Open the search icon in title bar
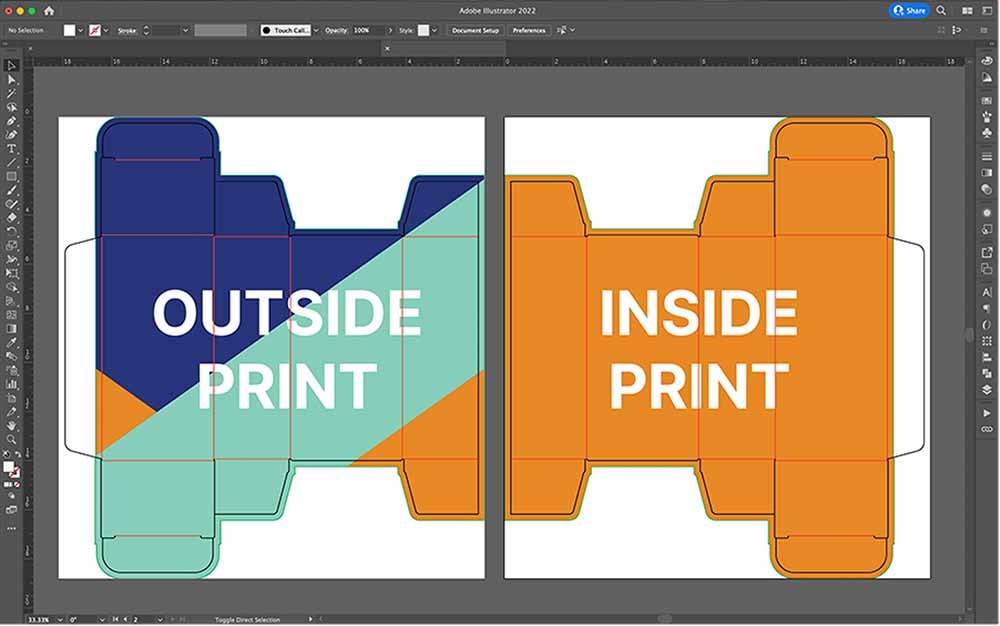The image size is (1000, 626). (941, 11)
